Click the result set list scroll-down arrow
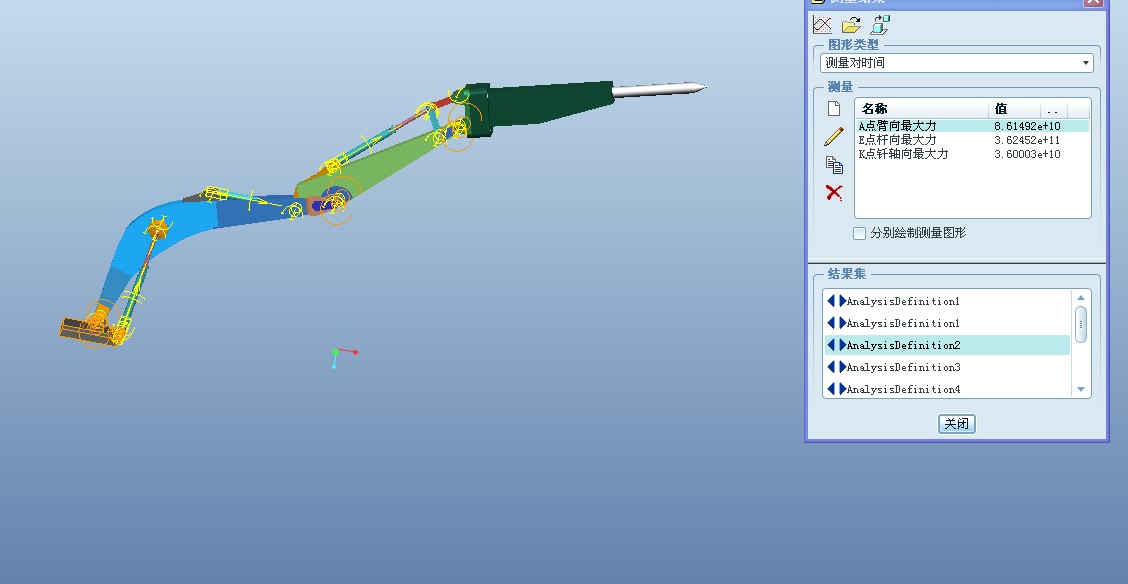1128x584 pixels. (x=1081, y=389)
